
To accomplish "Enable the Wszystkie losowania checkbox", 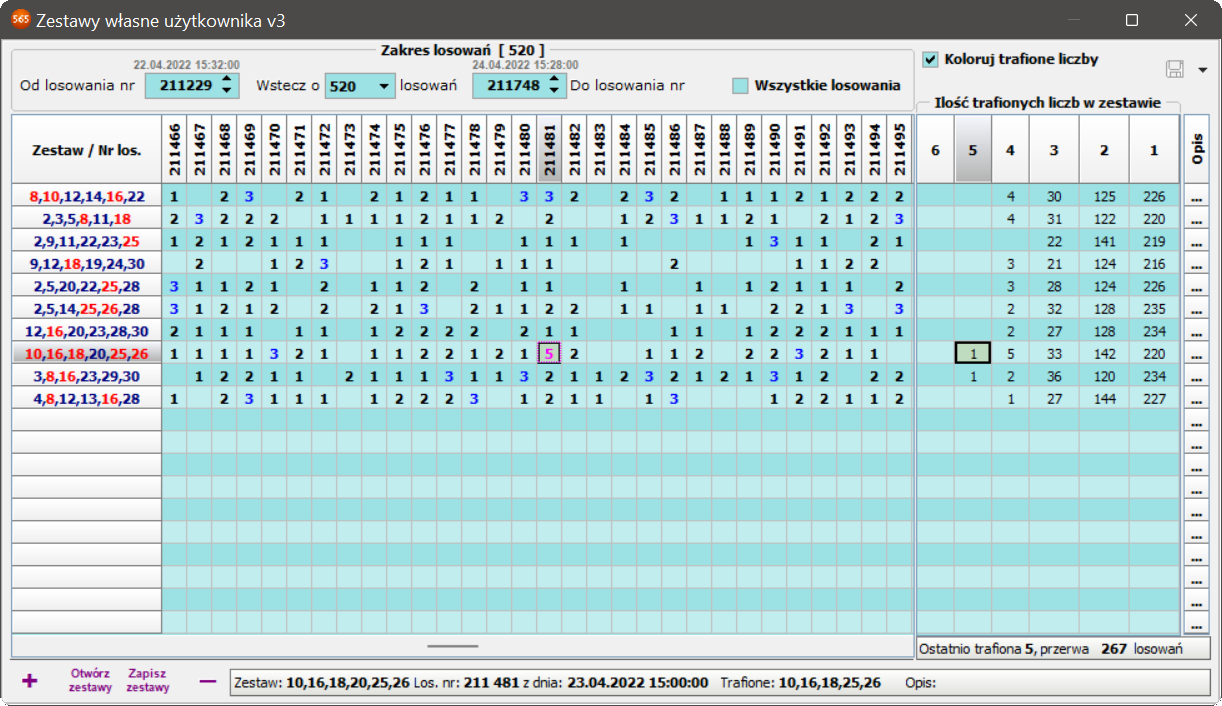I will [x=740, y=85].
